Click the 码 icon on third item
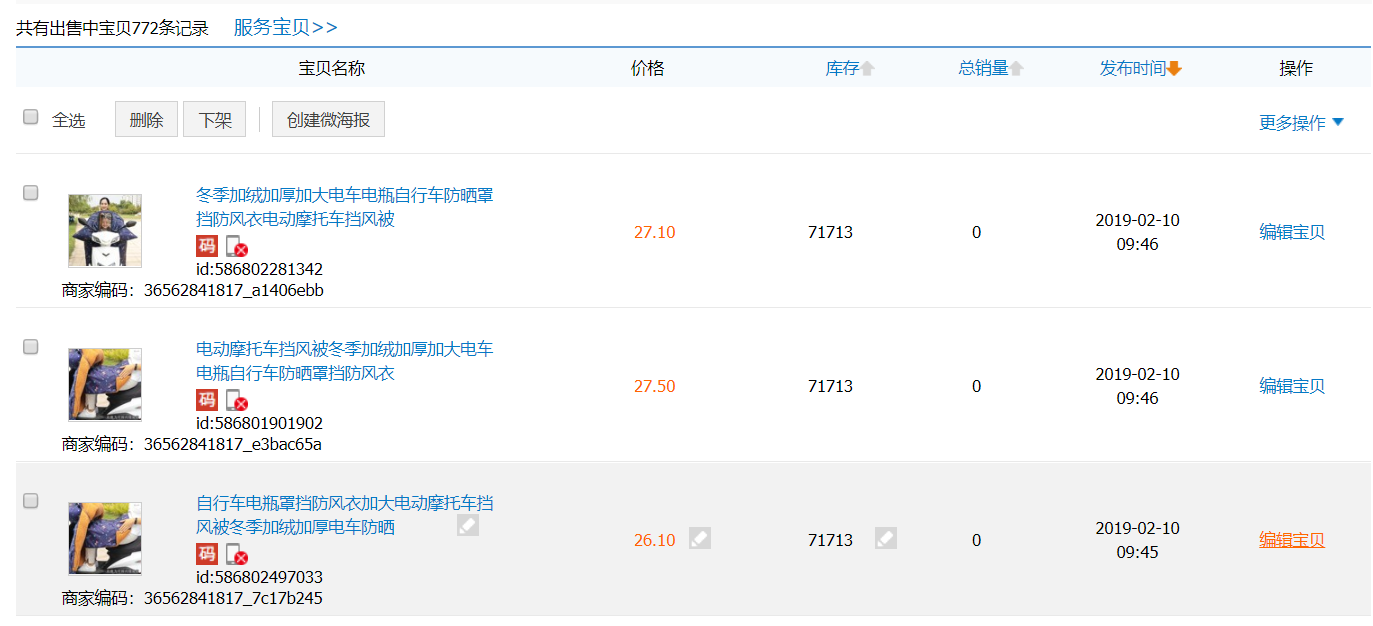 click(x=206, y=554)
